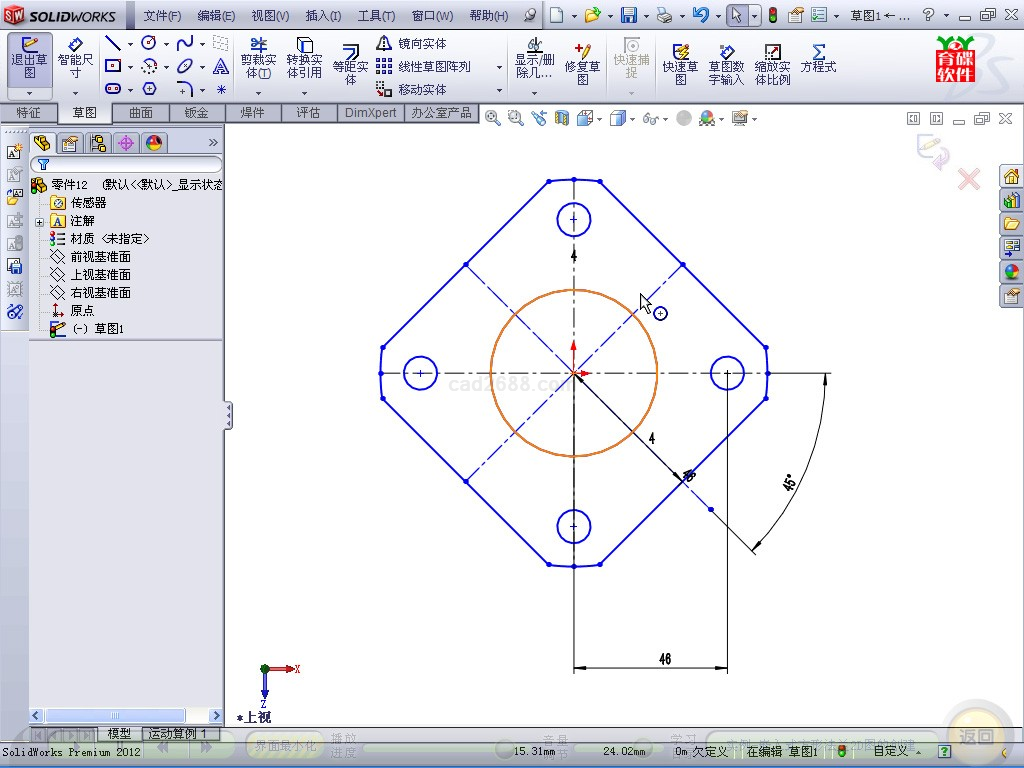Open the appearance color sphere in heads-up toolbar
The height and width of the screenshot is (768, 1024).
(x=707, y=119)
